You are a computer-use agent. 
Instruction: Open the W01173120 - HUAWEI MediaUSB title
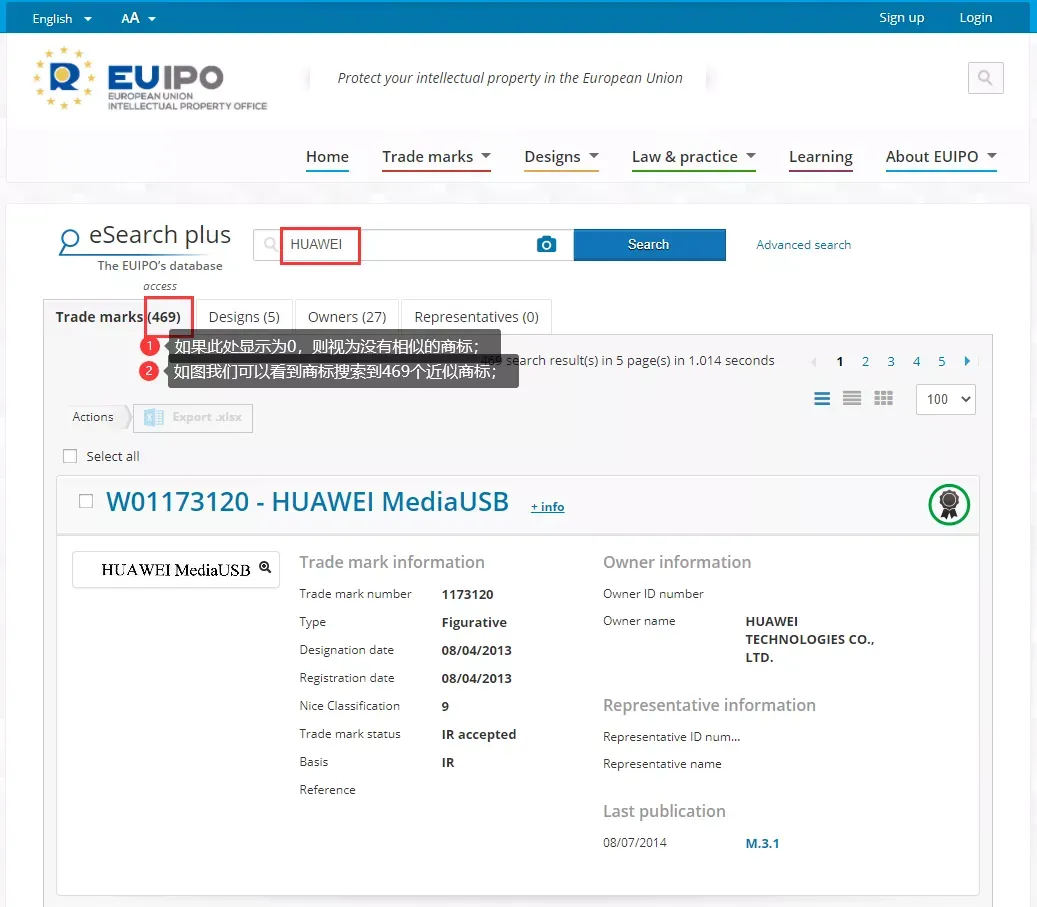click(x=308, y=501)
